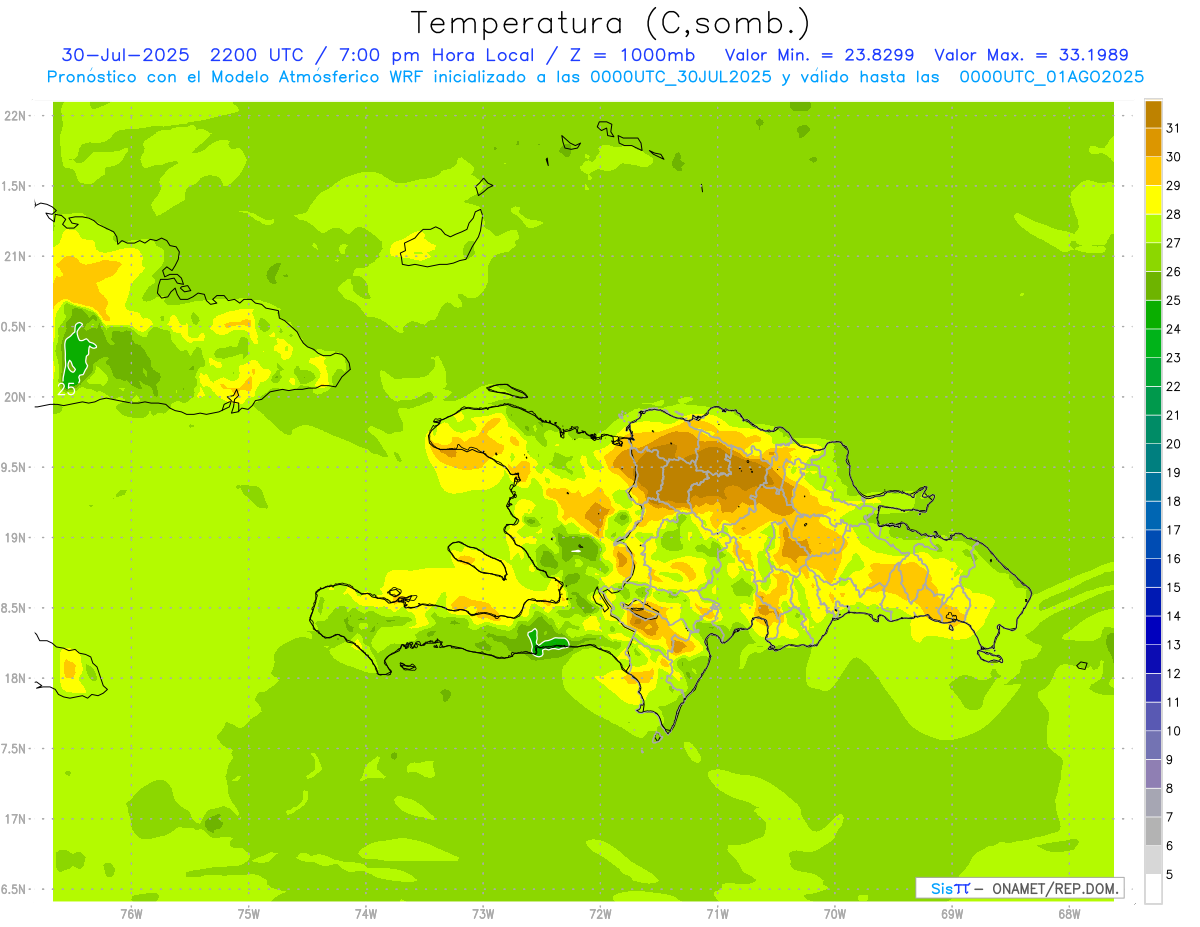Click the 76W longitude axis label
Image resolution: width=1200 pixels, height=927 pixels.
tap(131, 914)
